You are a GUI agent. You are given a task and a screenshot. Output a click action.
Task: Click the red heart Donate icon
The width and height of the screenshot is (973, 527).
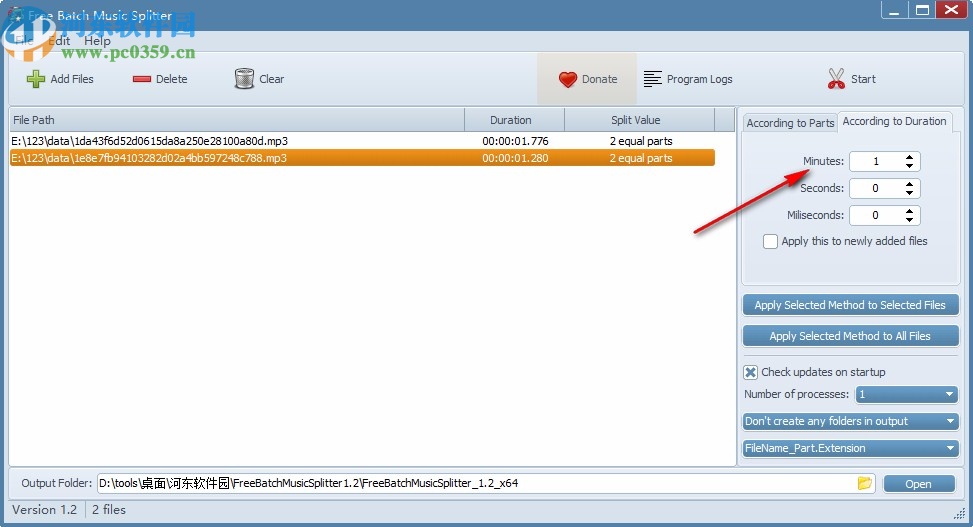tap(568, 79)
